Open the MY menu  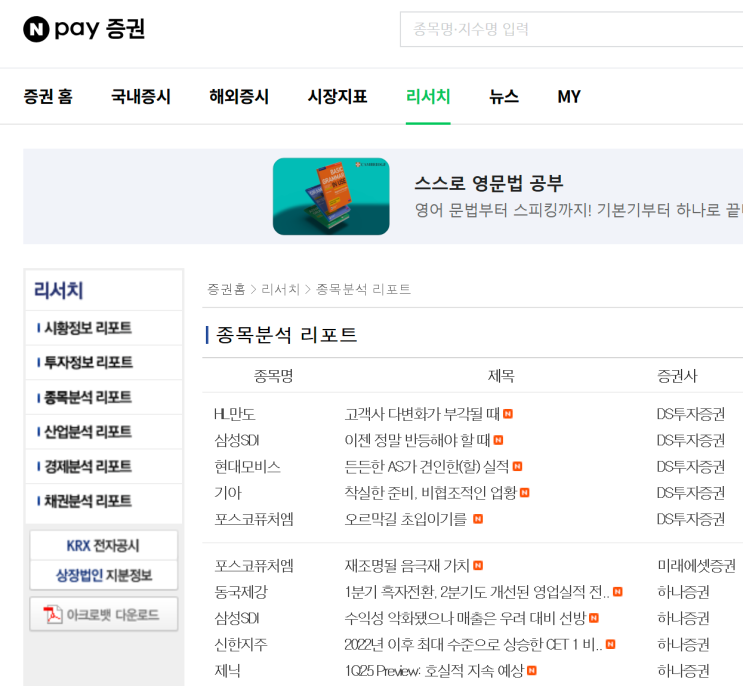coord(569,97)
